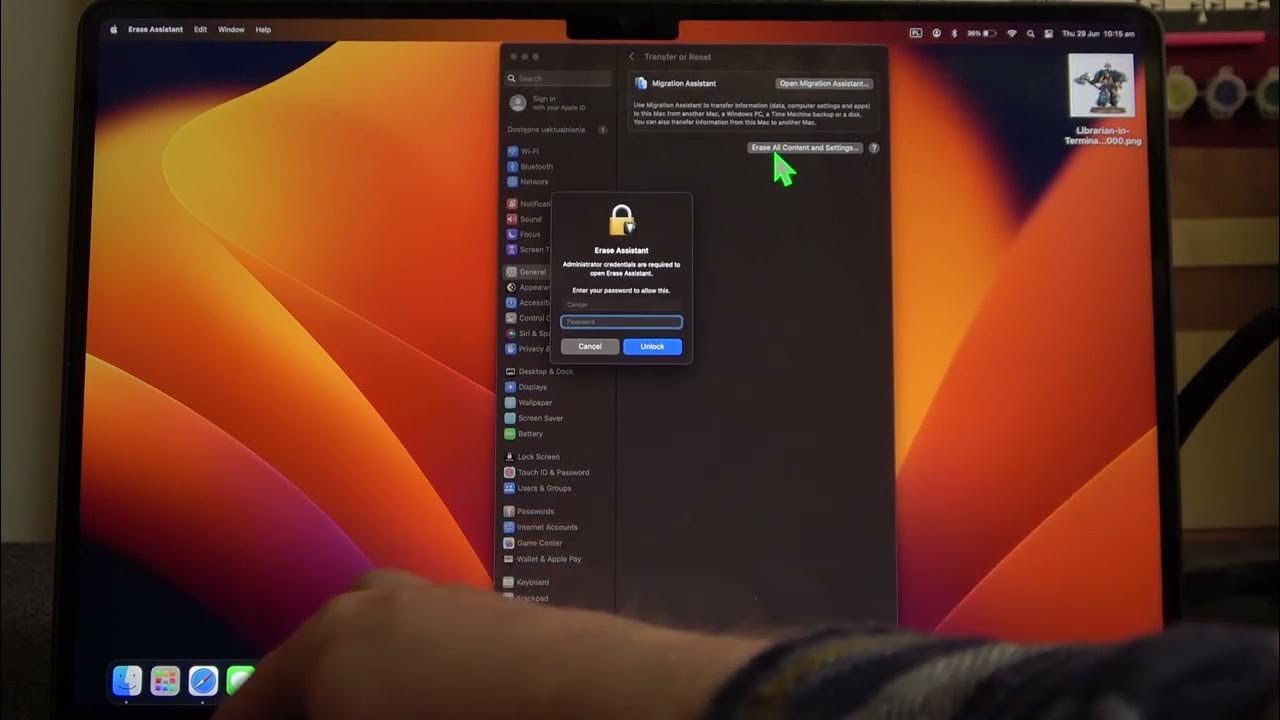Click the Sound sidebar icon

click(512, 219)
